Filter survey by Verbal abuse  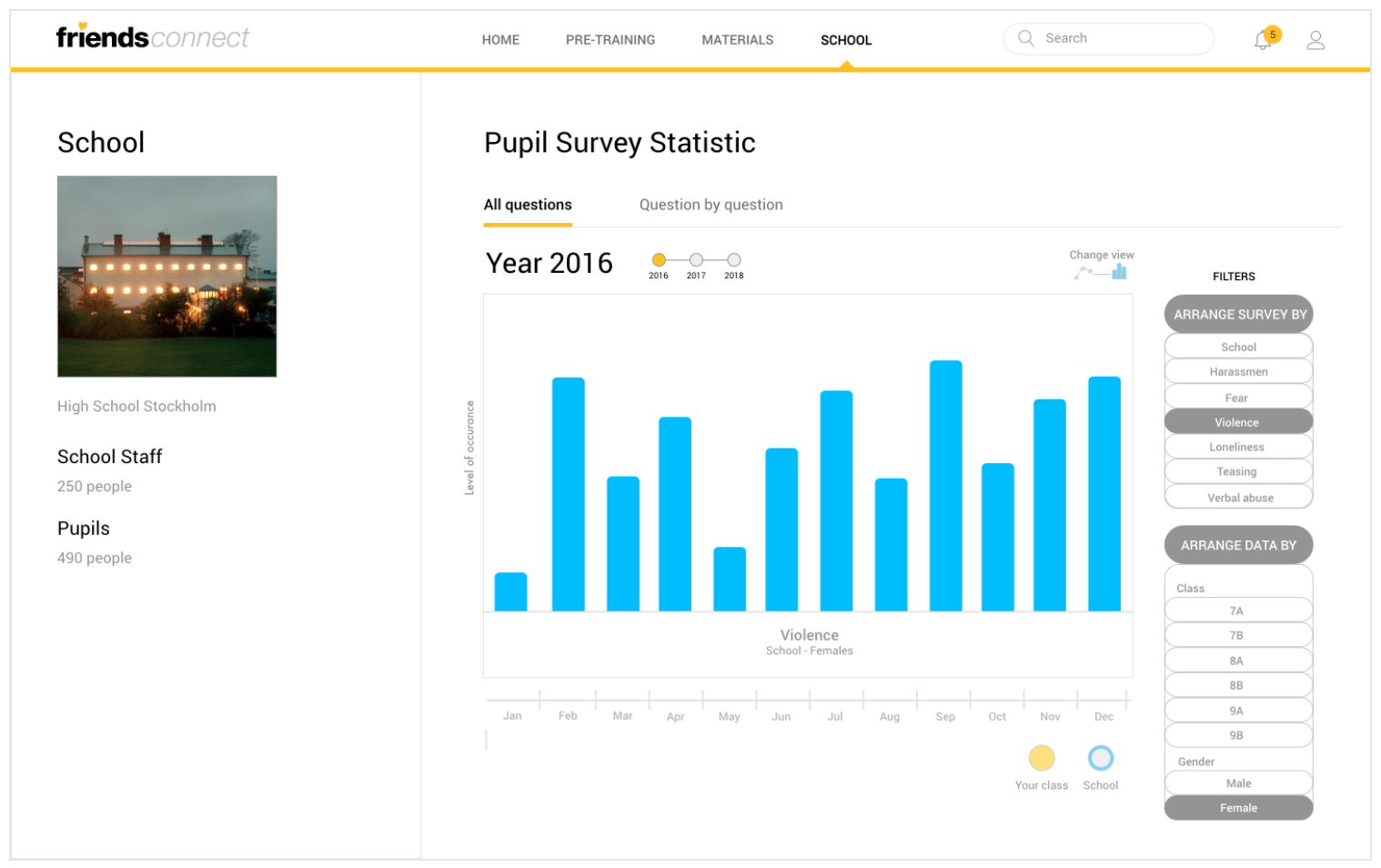(x=1239, y=498)
